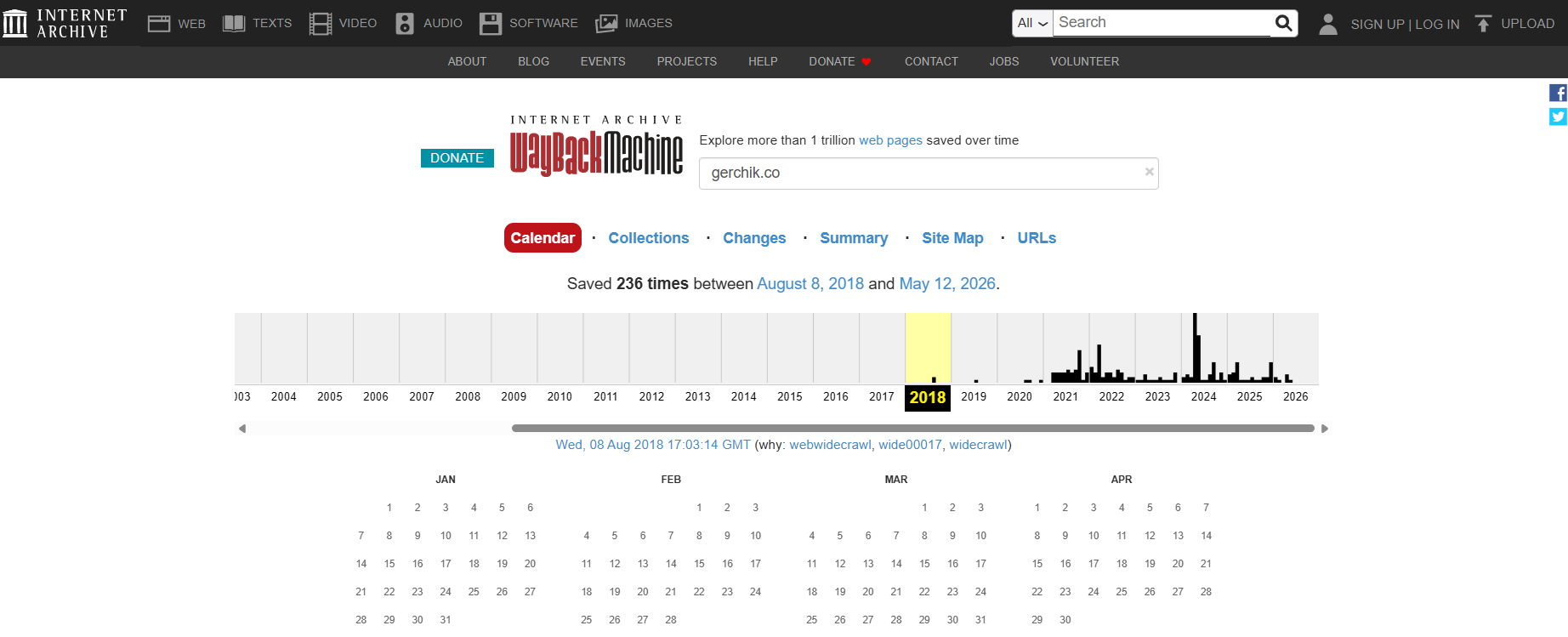Image resolution: width=1568 pixels, height=637 pixels.
Task: Select year 2022 on timeline
Action: (1111, 396)
